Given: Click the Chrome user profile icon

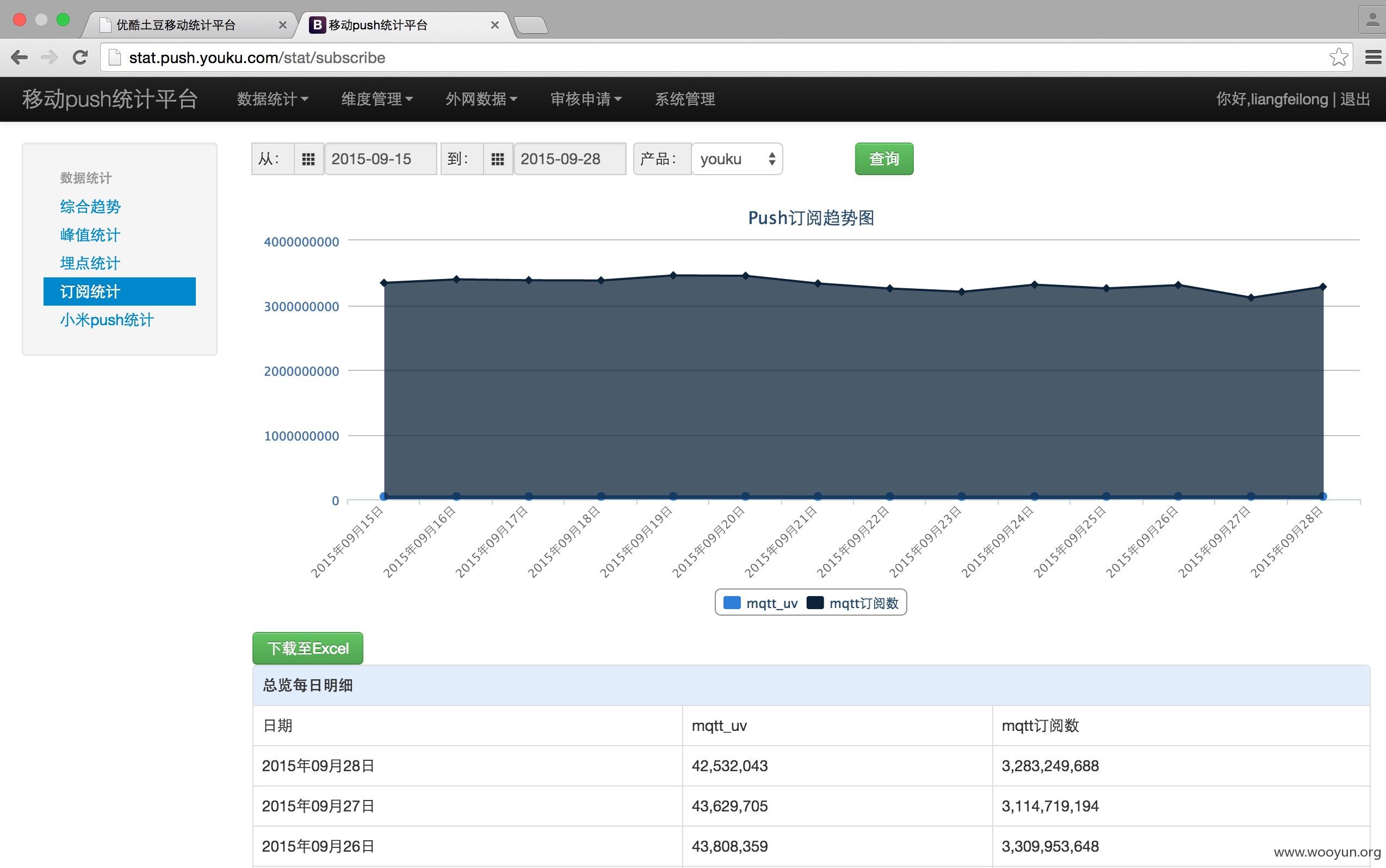Looking at the screenshot, I should pos(1372,21).
